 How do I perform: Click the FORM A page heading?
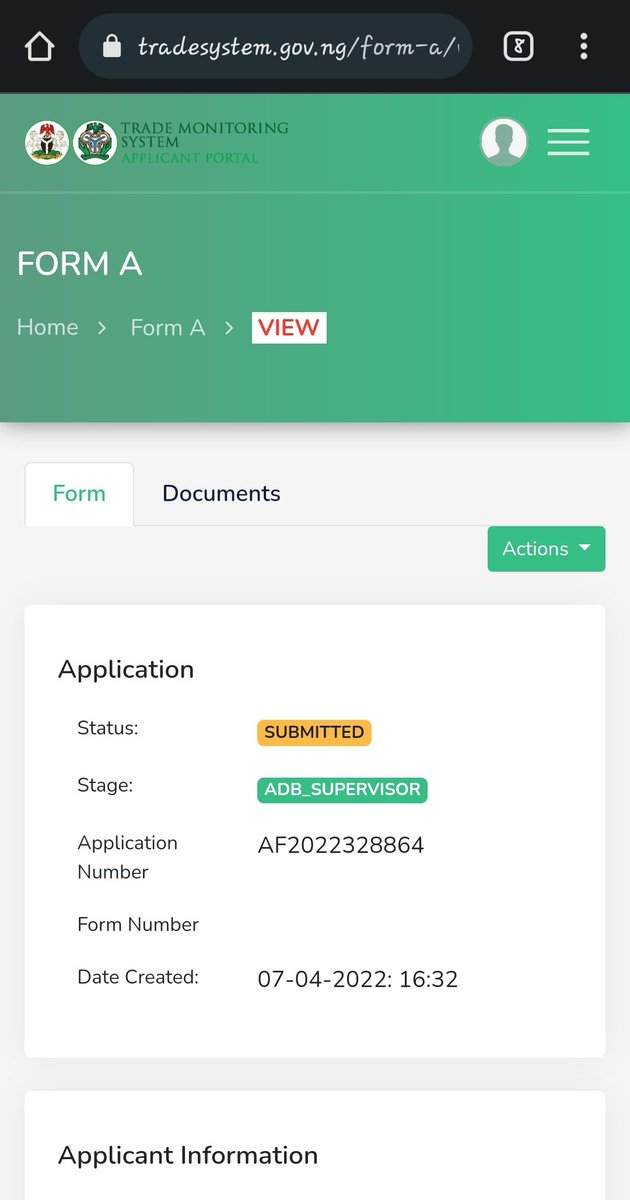80,264
